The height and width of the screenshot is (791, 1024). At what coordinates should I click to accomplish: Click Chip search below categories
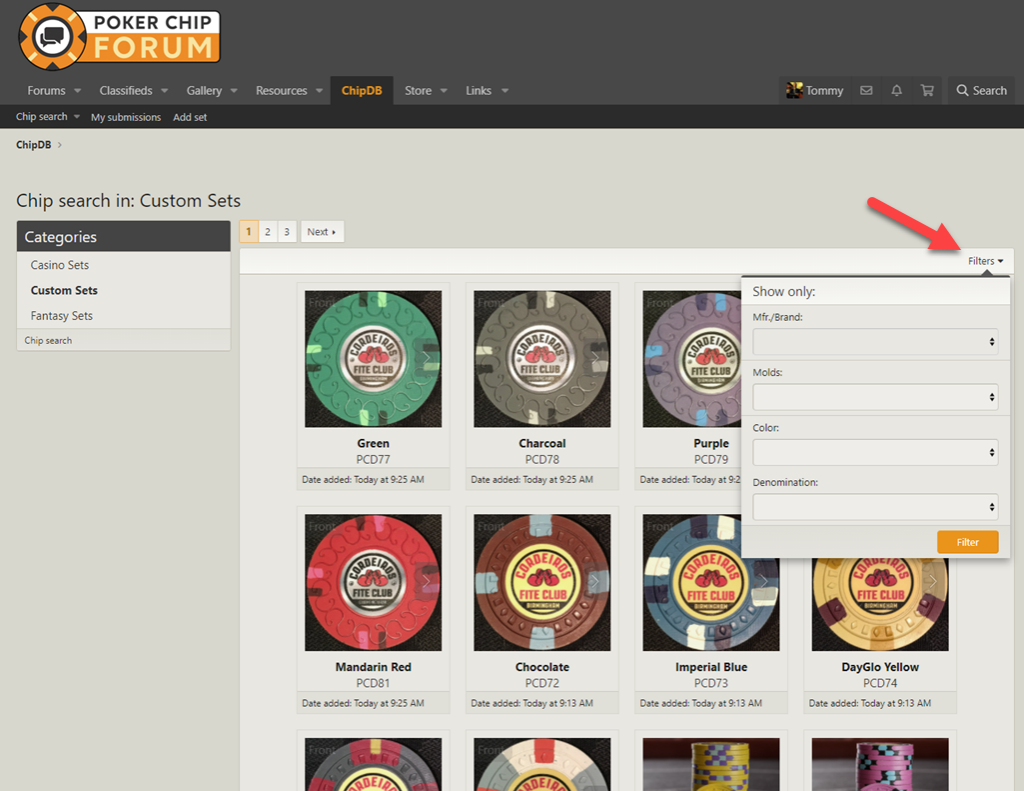click(x=48, y=340)
